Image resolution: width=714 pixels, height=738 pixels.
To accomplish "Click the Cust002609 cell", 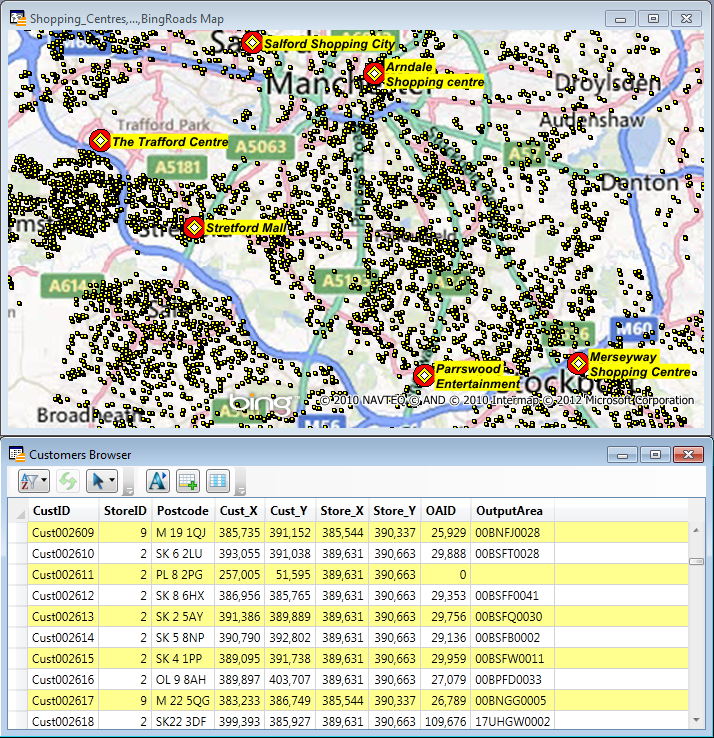I will pos(63,532).
